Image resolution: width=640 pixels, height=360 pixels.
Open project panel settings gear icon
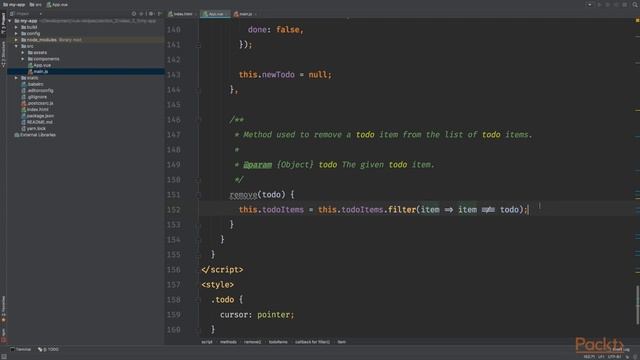tap(151, 14)
